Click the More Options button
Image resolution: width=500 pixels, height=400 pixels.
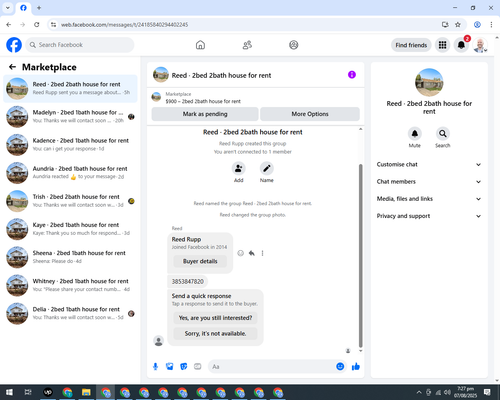[x=310, y=114]
